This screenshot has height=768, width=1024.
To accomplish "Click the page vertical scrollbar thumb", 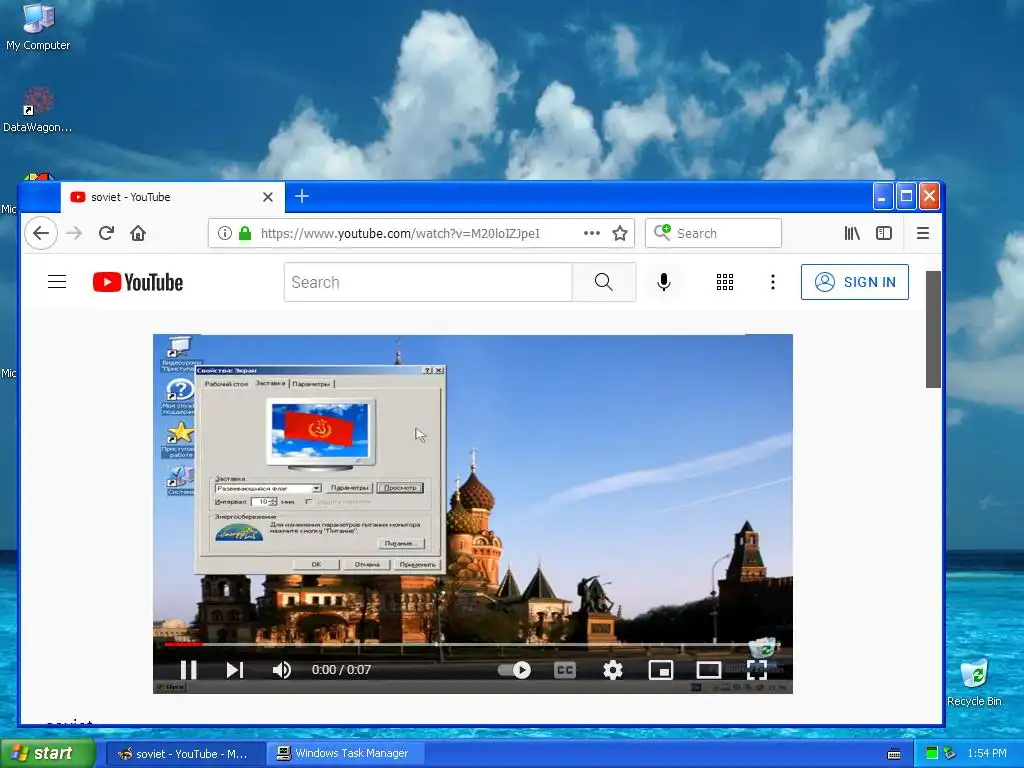I will point(933,329).
